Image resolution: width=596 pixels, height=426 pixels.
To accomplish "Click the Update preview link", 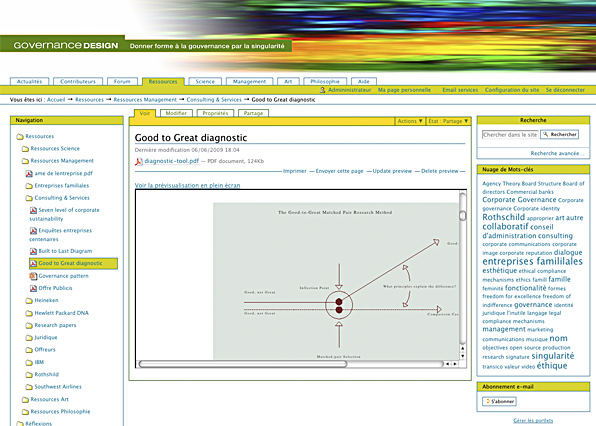I will click(392, 171).
